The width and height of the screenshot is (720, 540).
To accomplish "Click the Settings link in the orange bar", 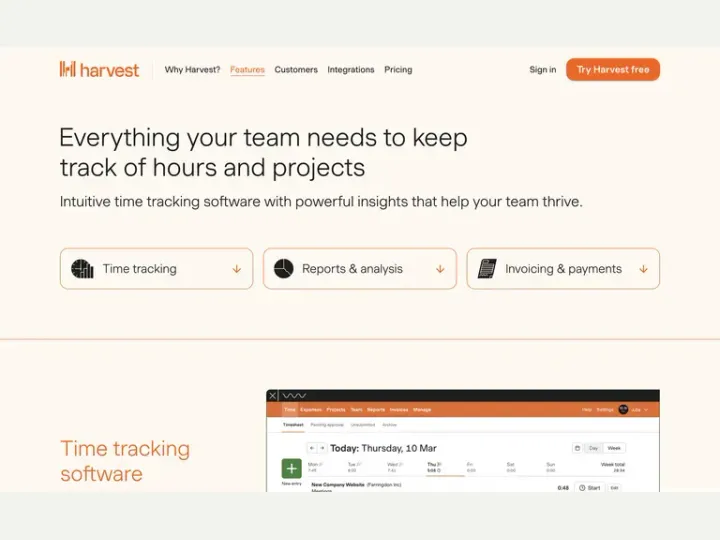I will (x=605, y=410).
